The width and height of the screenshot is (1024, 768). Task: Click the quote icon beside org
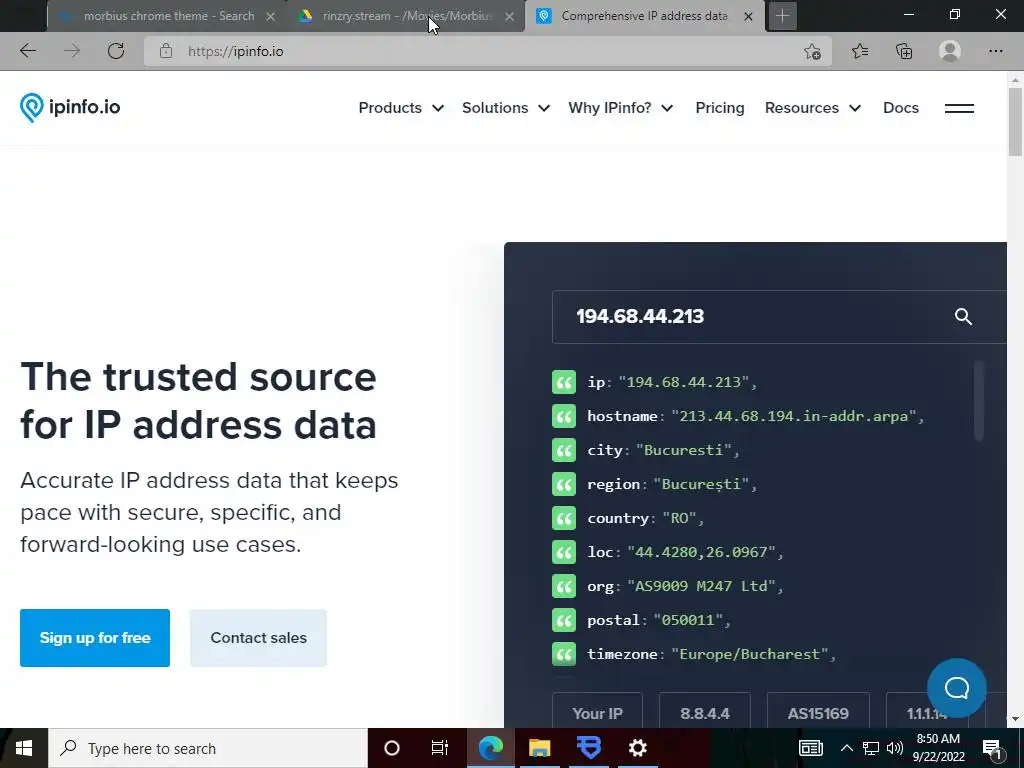coord(564,586)
